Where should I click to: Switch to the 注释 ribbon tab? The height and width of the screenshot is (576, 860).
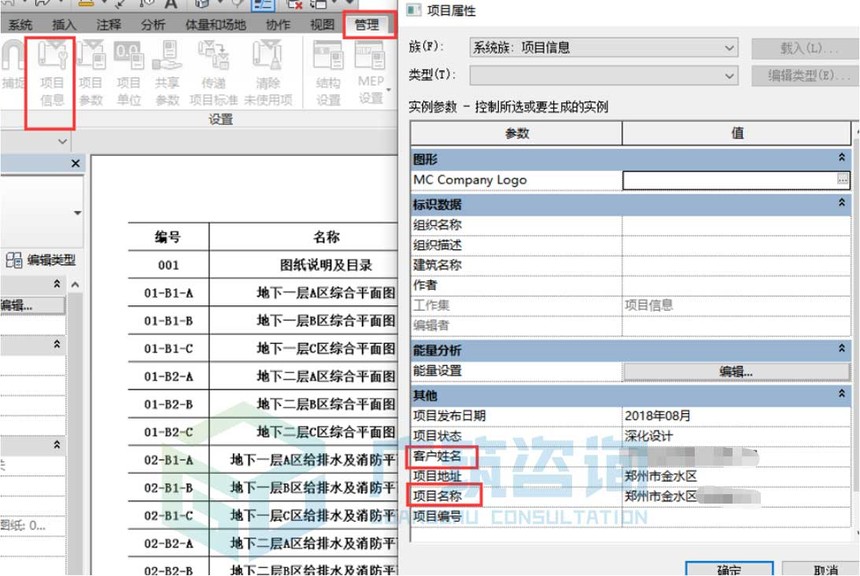(x=108, y=25)
